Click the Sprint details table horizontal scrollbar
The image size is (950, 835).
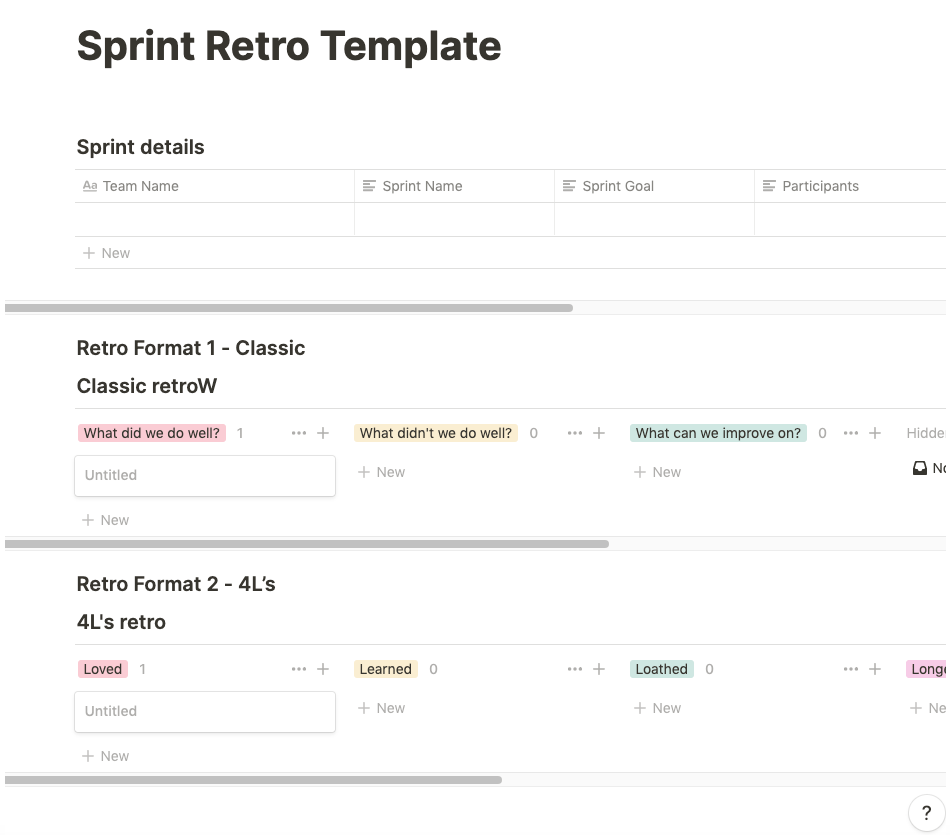[289, 308]
